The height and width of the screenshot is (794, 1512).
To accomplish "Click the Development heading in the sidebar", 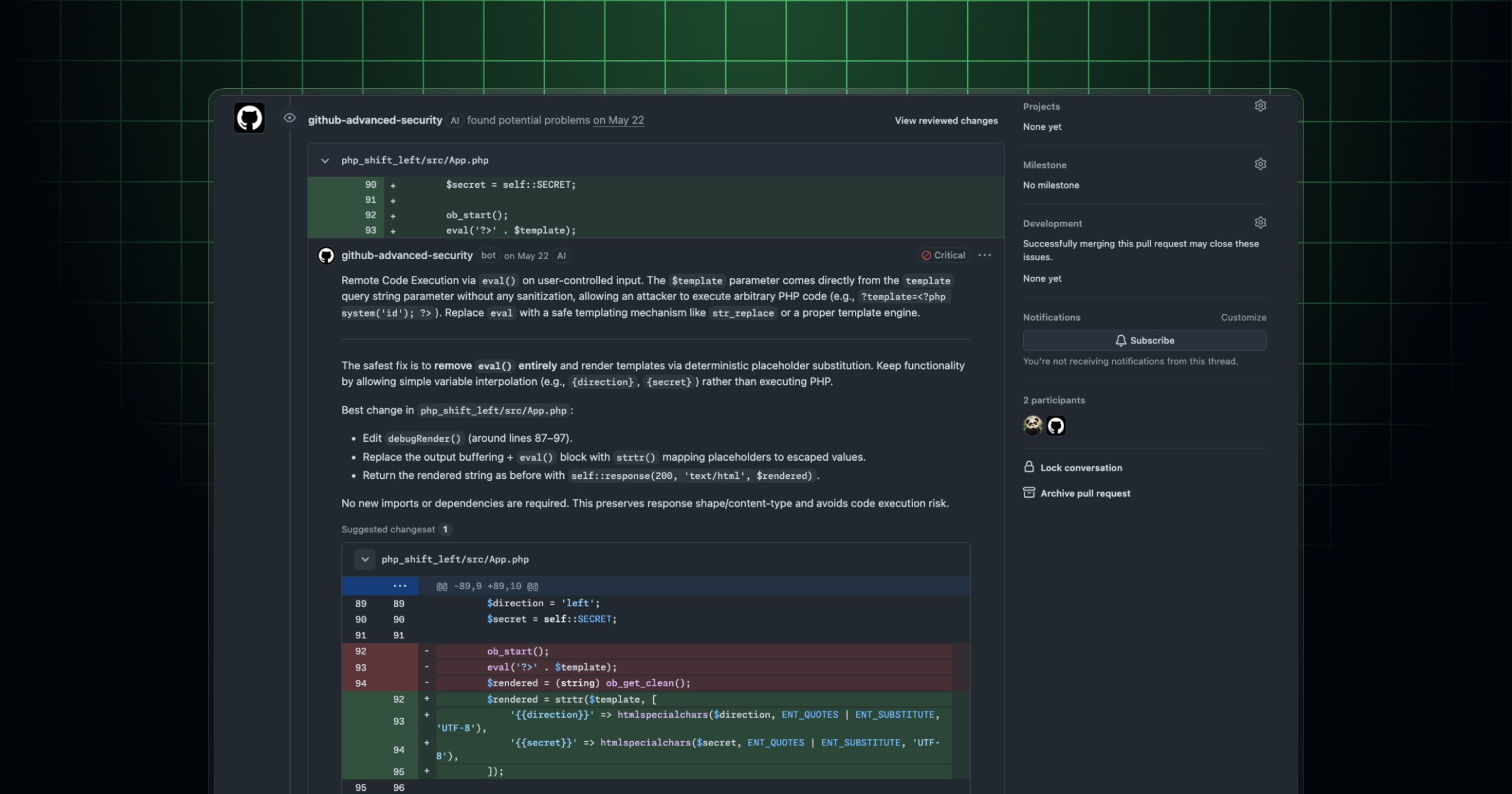I will [x=1053, y=224].
